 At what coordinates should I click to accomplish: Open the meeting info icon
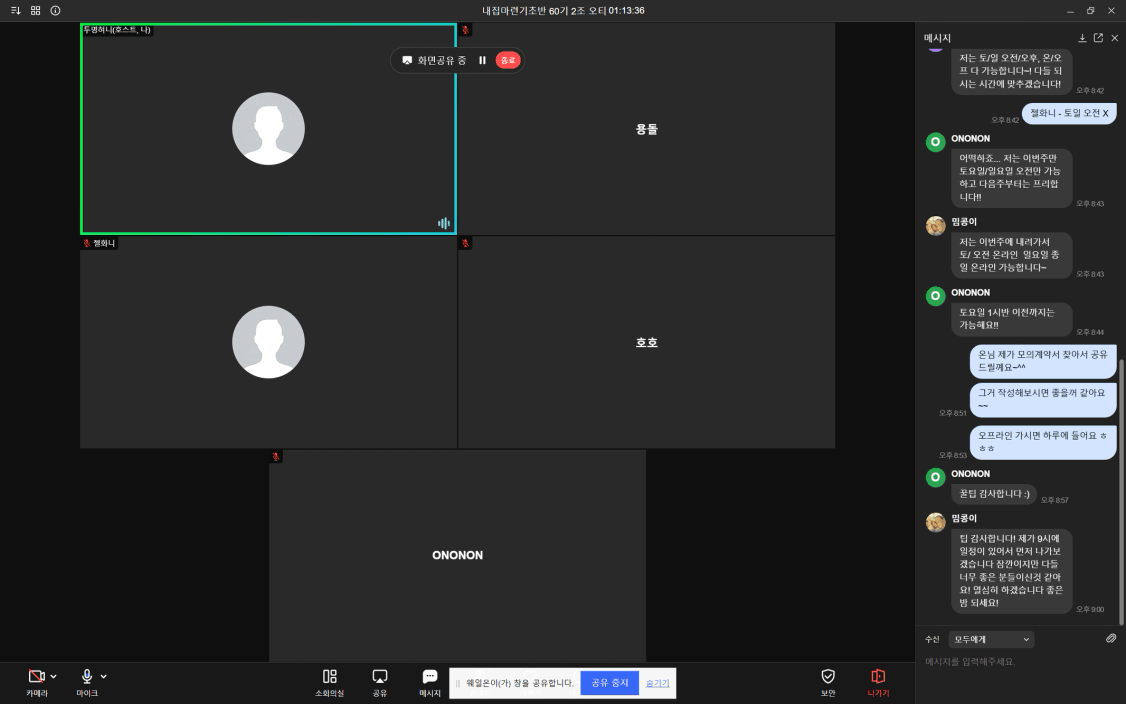[x=55, y=10]
